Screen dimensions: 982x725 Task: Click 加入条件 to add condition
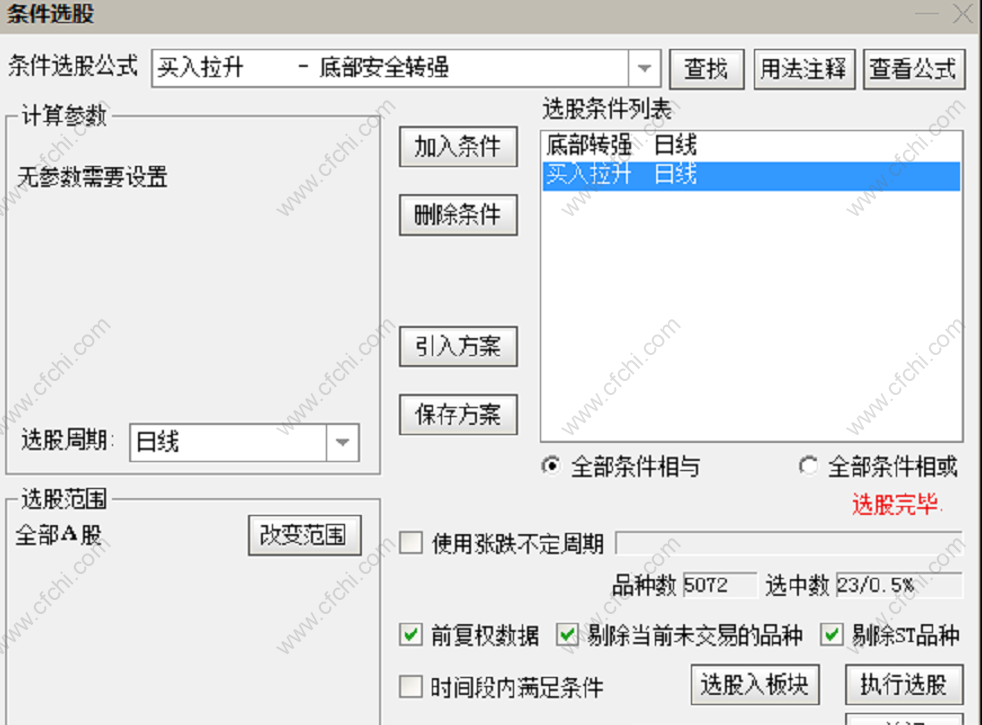(458, 147)
